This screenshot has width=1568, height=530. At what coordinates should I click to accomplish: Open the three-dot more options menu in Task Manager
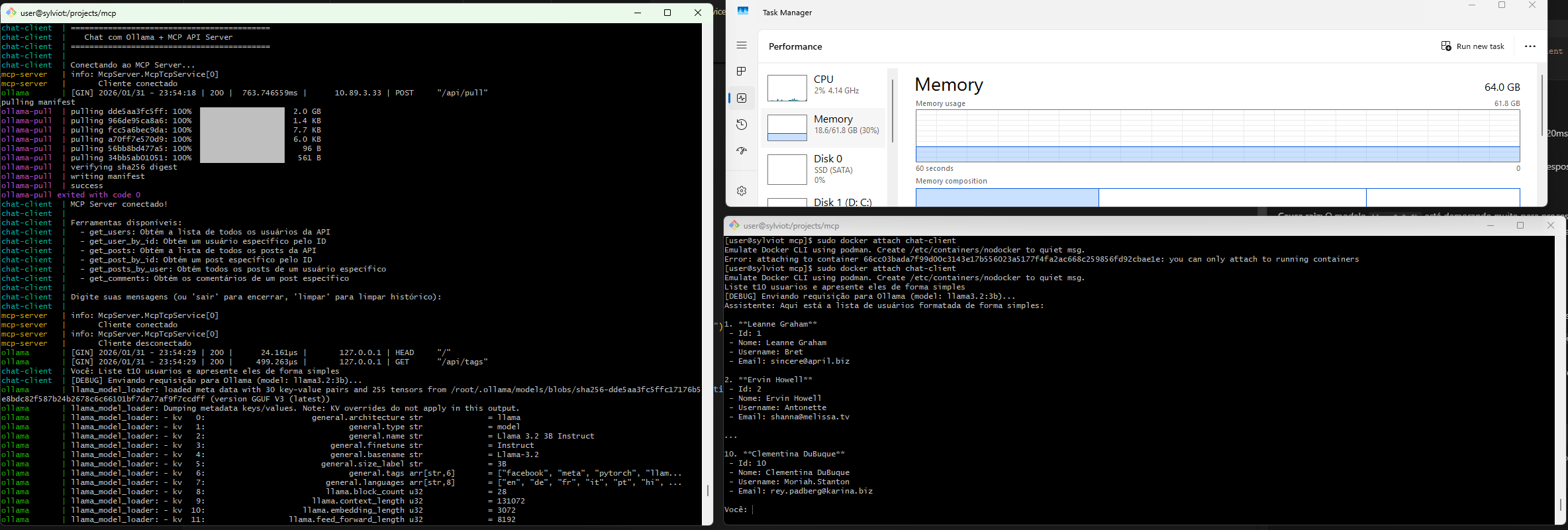click(1530, 46)
